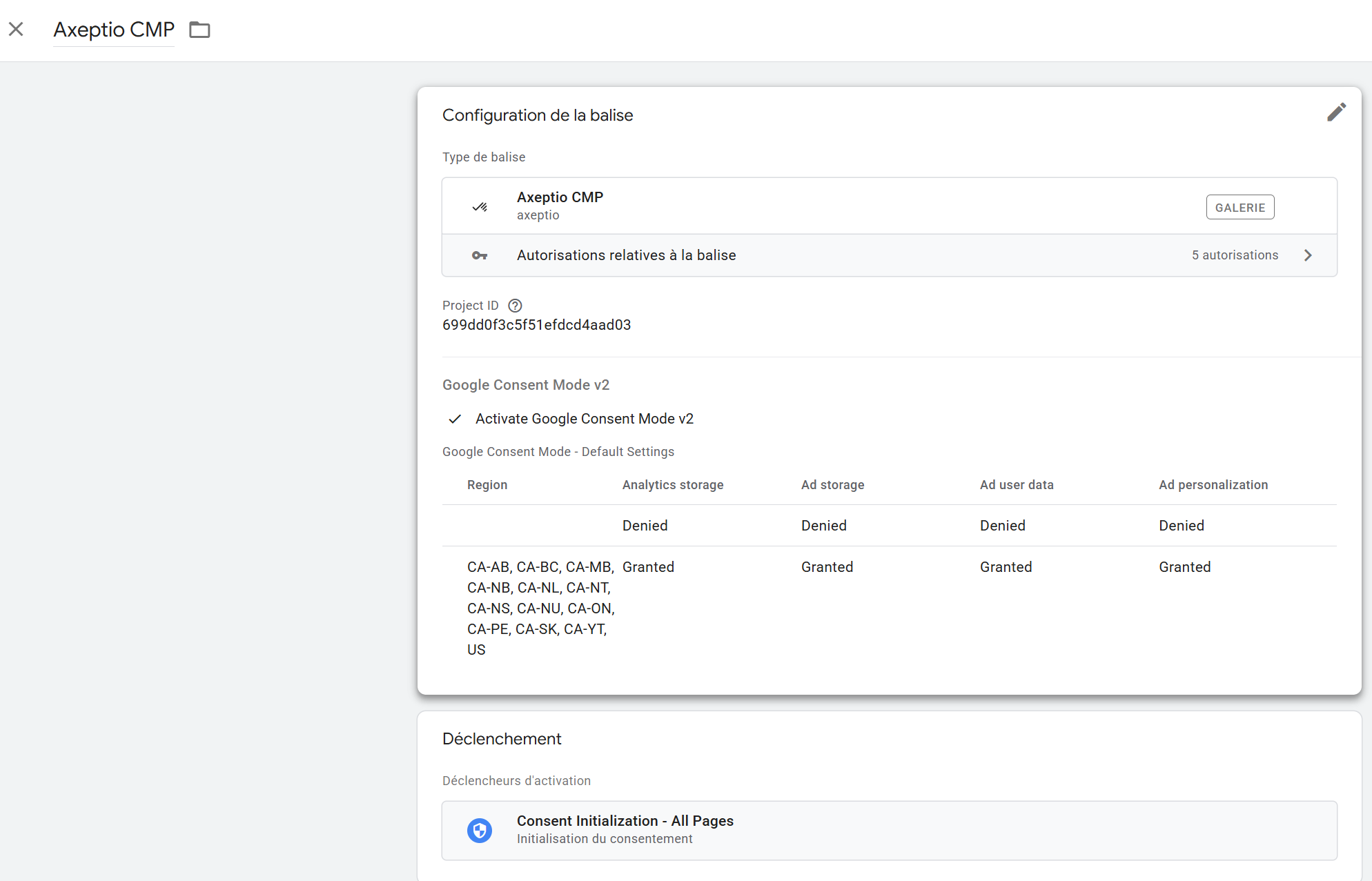1372x881 pixels.
Task: Click the Axeptio CMP tag name field
Action: [114, 30]
